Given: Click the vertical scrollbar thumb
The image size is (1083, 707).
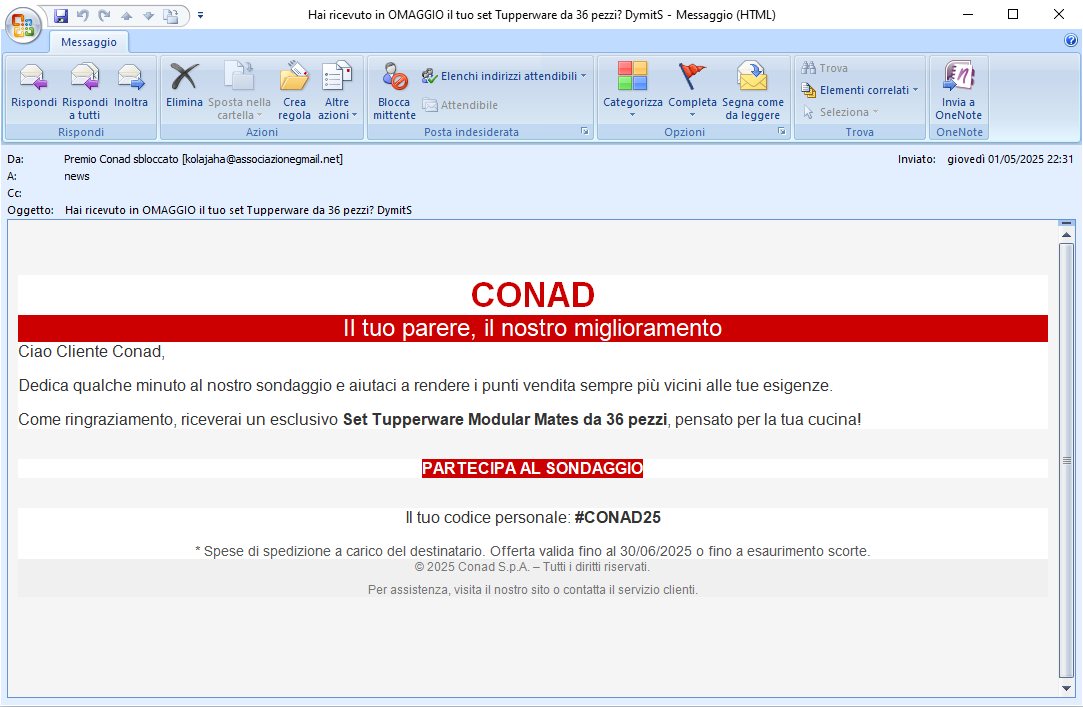Looking at the screenshot, I should click(x=1066, y=461).
